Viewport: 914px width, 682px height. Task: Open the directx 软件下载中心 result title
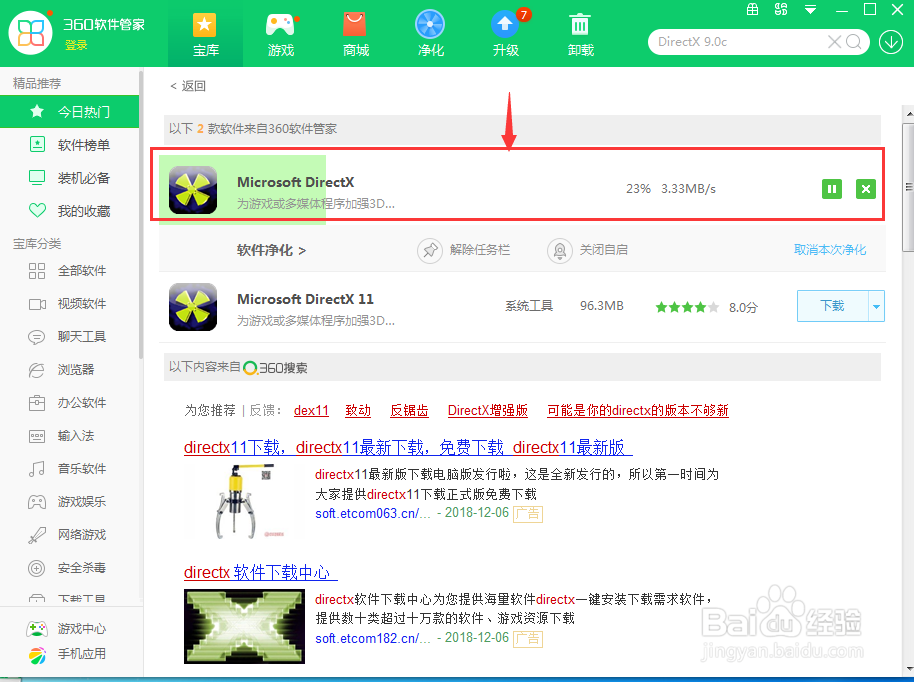(261, 572)
